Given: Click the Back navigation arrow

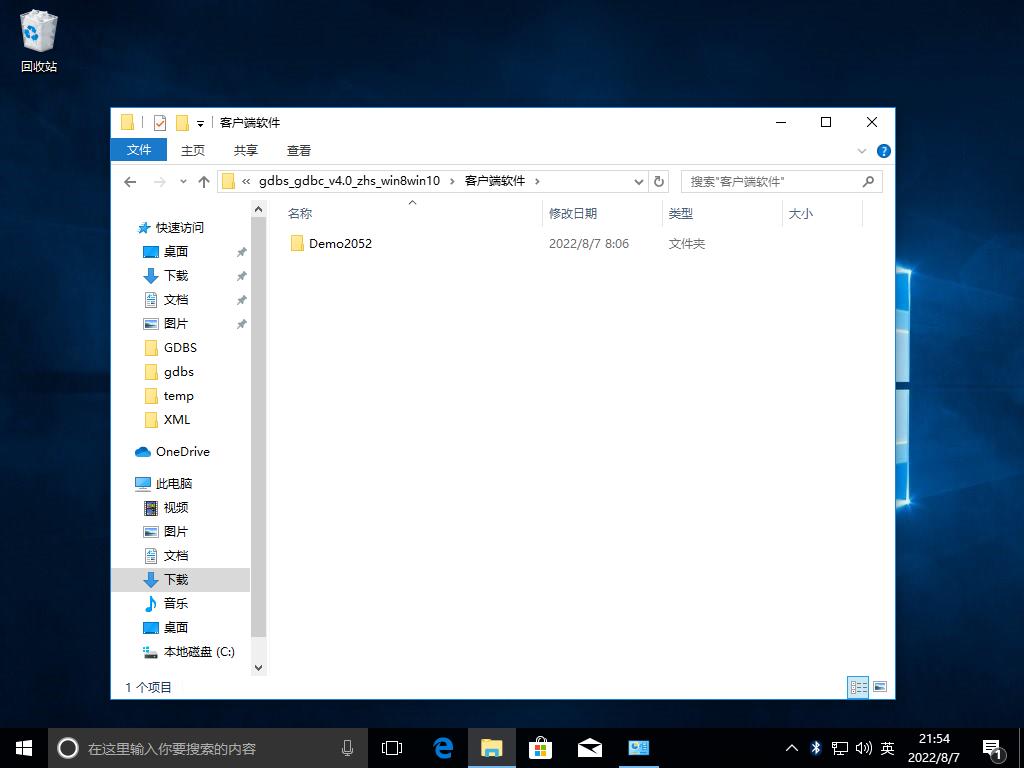Looking at the screenshot, I should (x=130, y=181).
